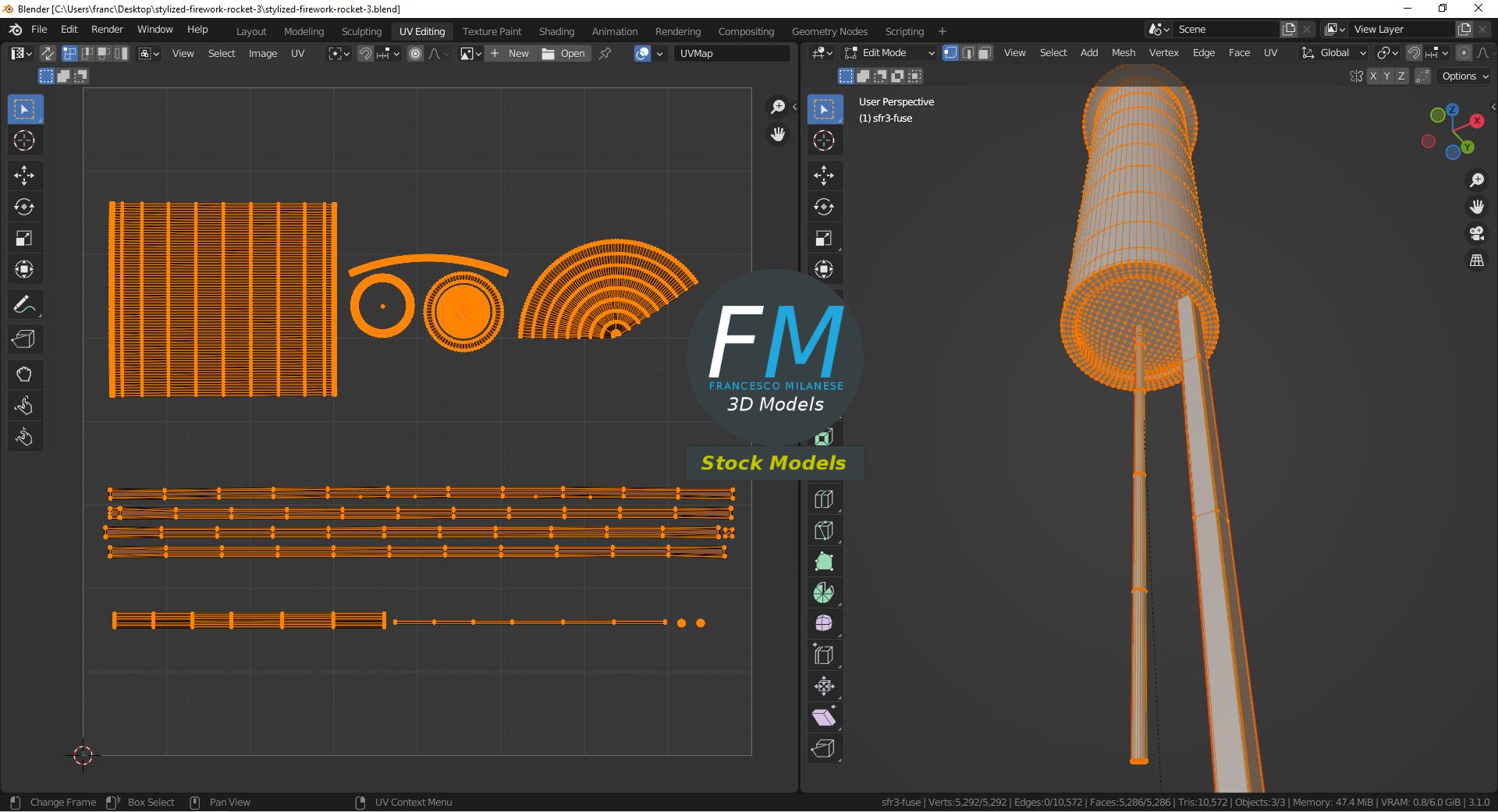Toggle snapping in the UV editor

point(365,53)
